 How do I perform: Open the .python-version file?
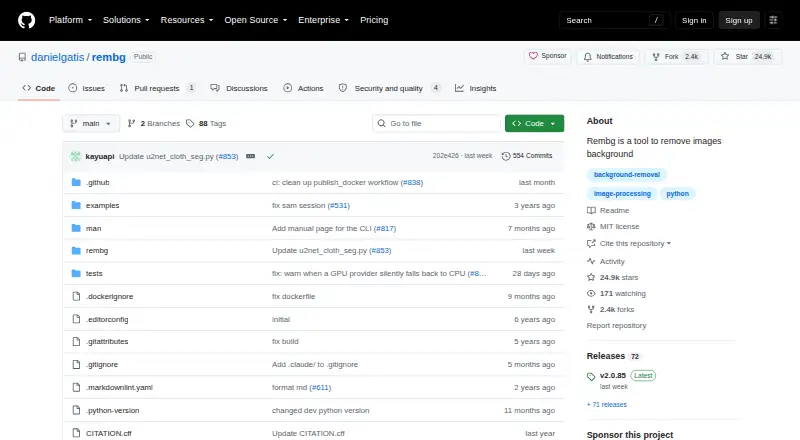point(113,410)
